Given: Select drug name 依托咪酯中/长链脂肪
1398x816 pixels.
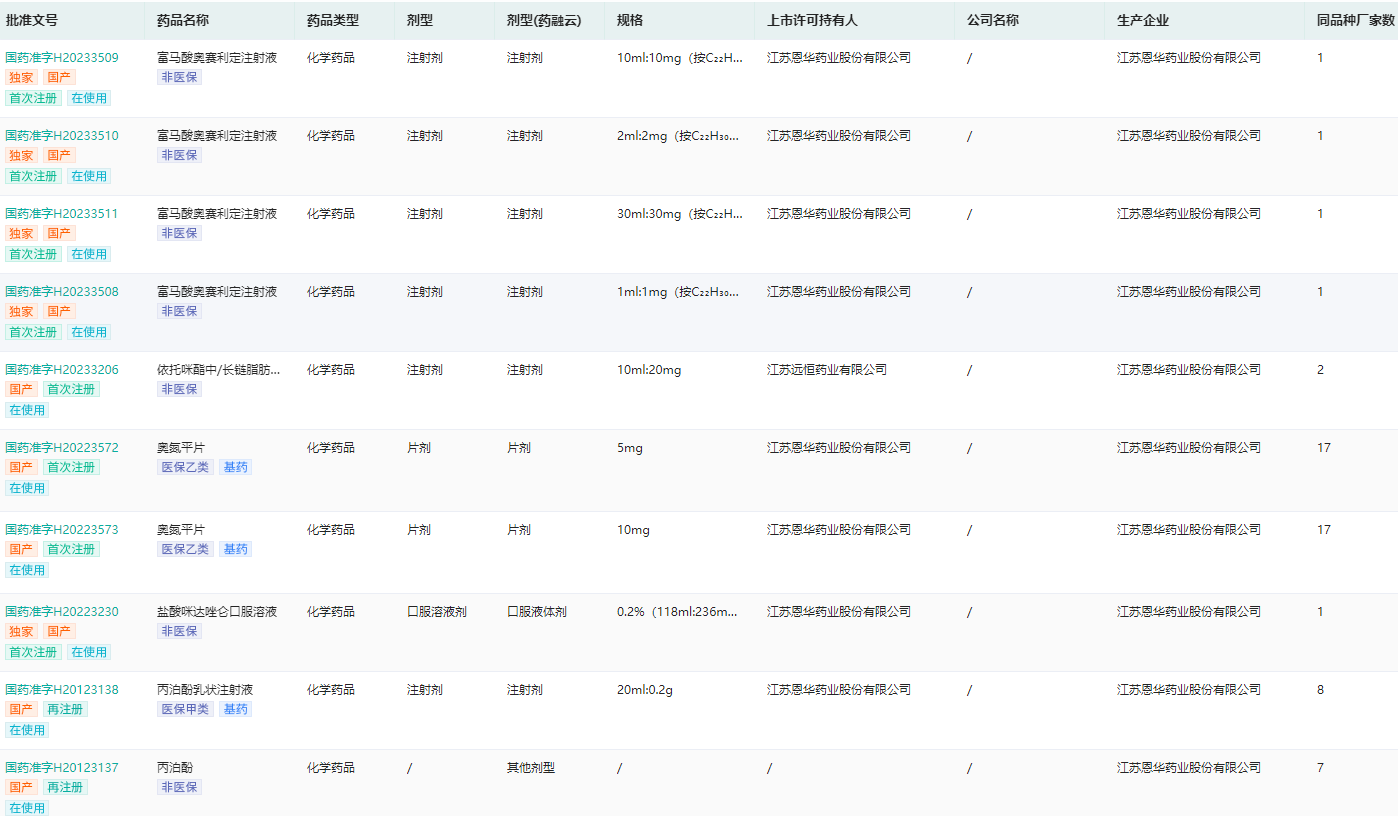Looking at the screenshot, I should point(219,370).
